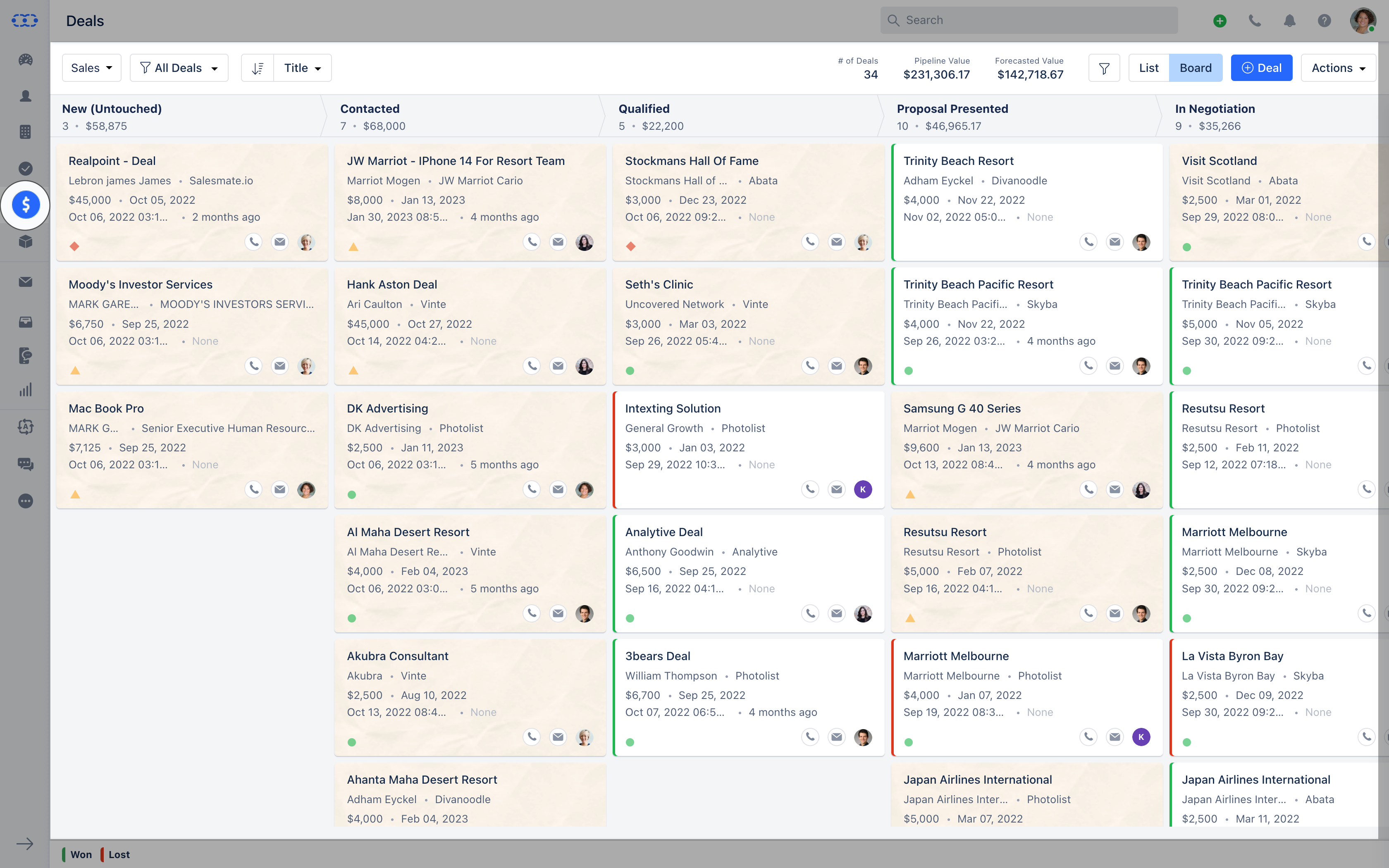Click the K owner avatar on Intexting Solution
The image size is (1389, 868).
click(x=863, y=489)
